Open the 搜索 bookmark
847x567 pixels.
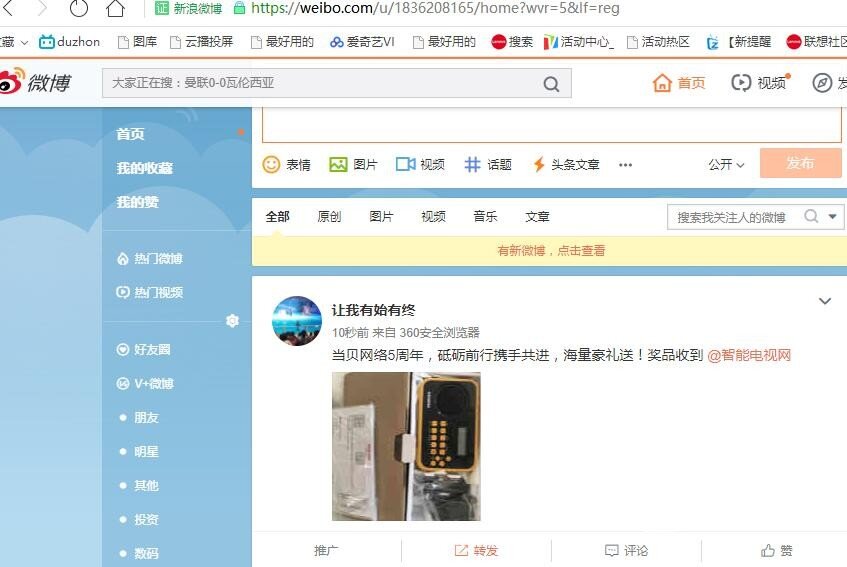(x=512, y=42)
